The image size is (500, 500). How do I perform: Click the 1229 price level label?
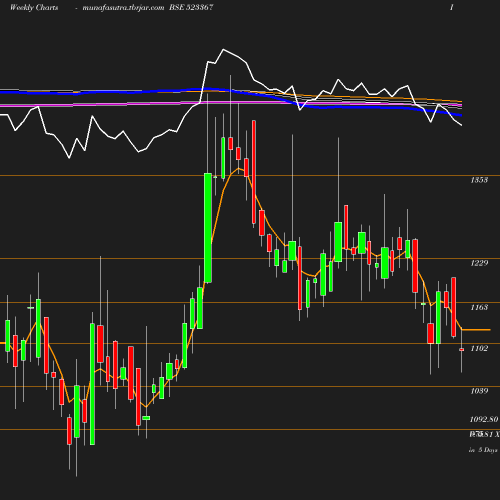click(x=479, y=263)
